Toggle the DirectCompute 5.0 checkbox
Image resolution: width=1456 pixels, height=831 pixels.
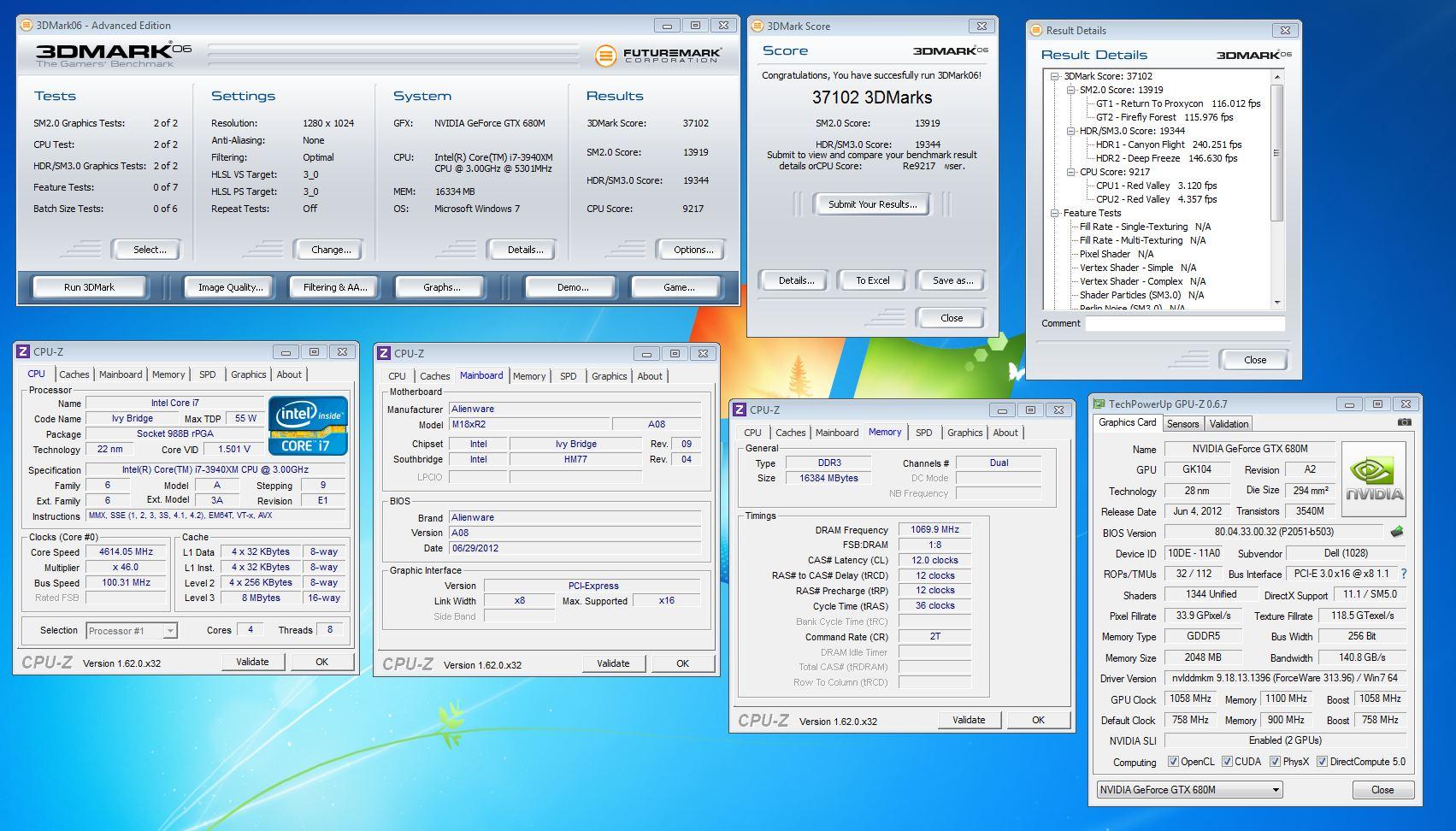click(1322, 761)
